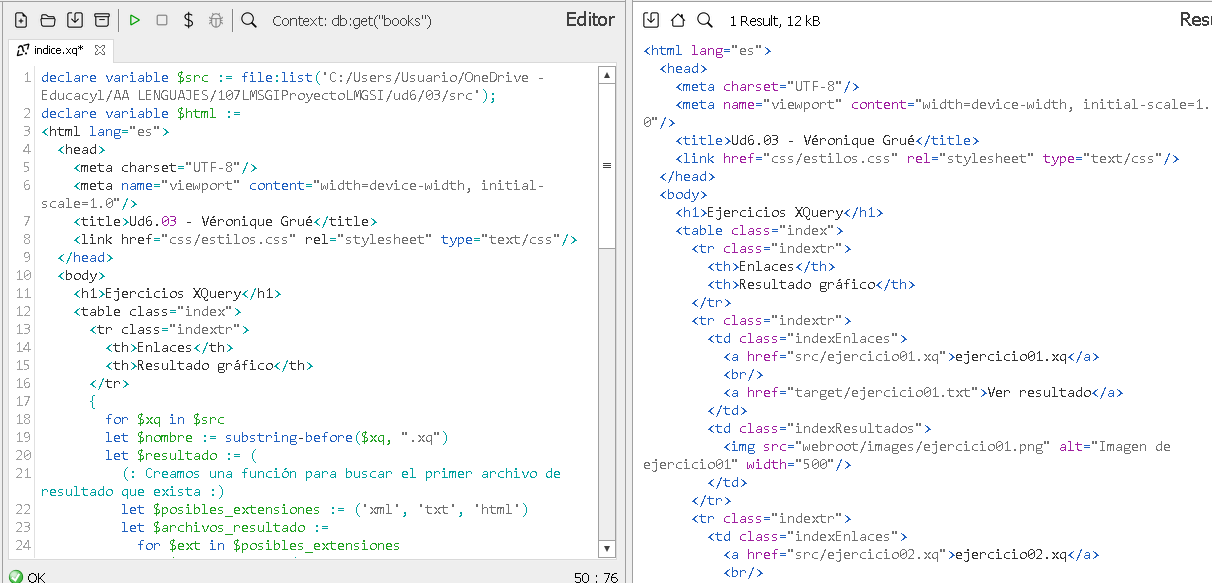Image resolution: width=1212 pixels, height=583 pixels.
Task: Save the result output to file
Action: pos(651,20)
